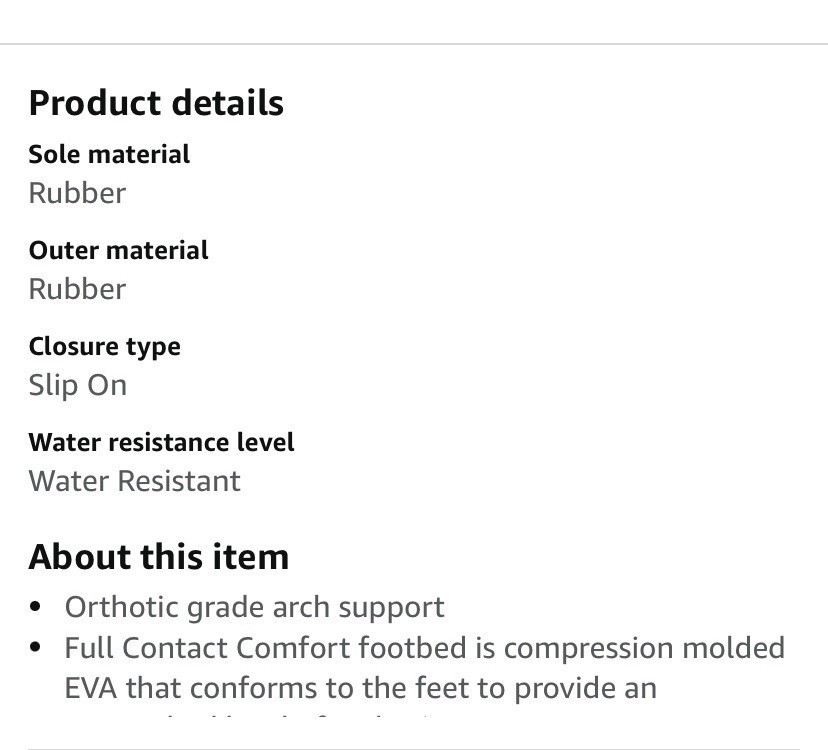Click bullet dot before Full Contact Comfort
Screen dimensions: 828x750
[35, 646]
